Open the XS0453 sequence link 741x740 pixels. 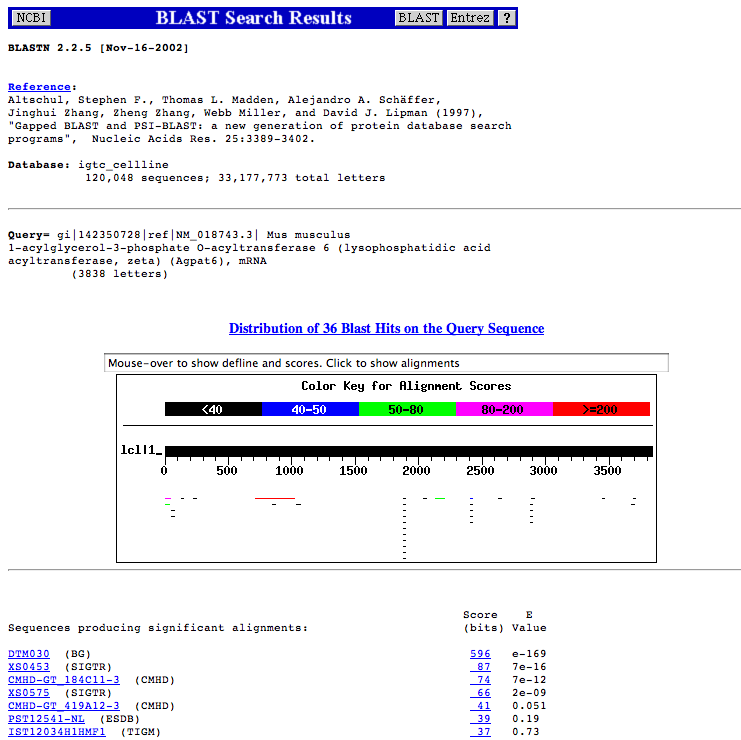click(x=28, y=667)
